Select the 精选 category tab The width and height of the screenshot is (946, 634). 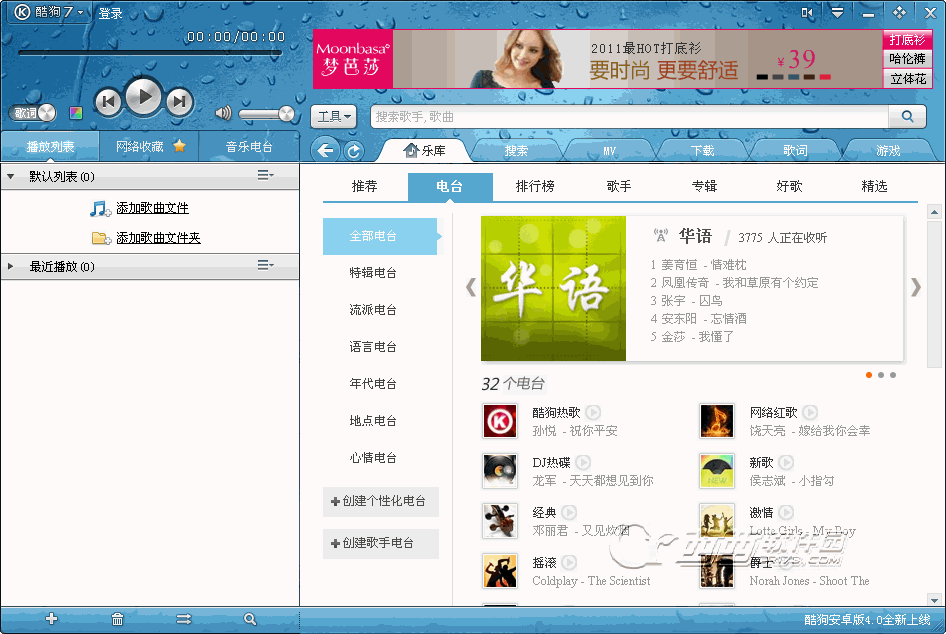point(874,186)
